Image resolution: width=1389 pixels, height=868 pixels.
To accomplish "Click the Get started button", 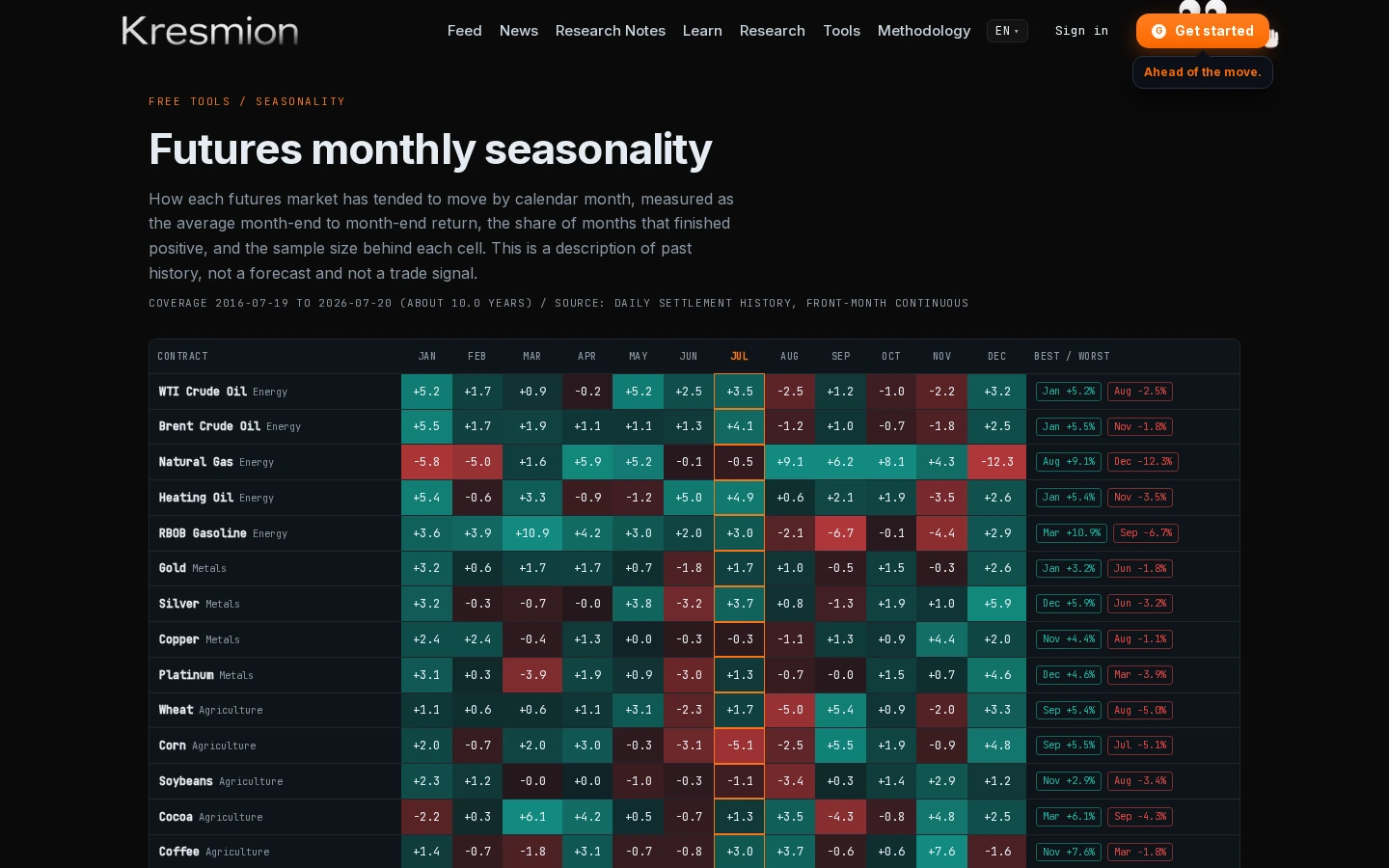I will pyautogui.click(x=1202, y=31).
